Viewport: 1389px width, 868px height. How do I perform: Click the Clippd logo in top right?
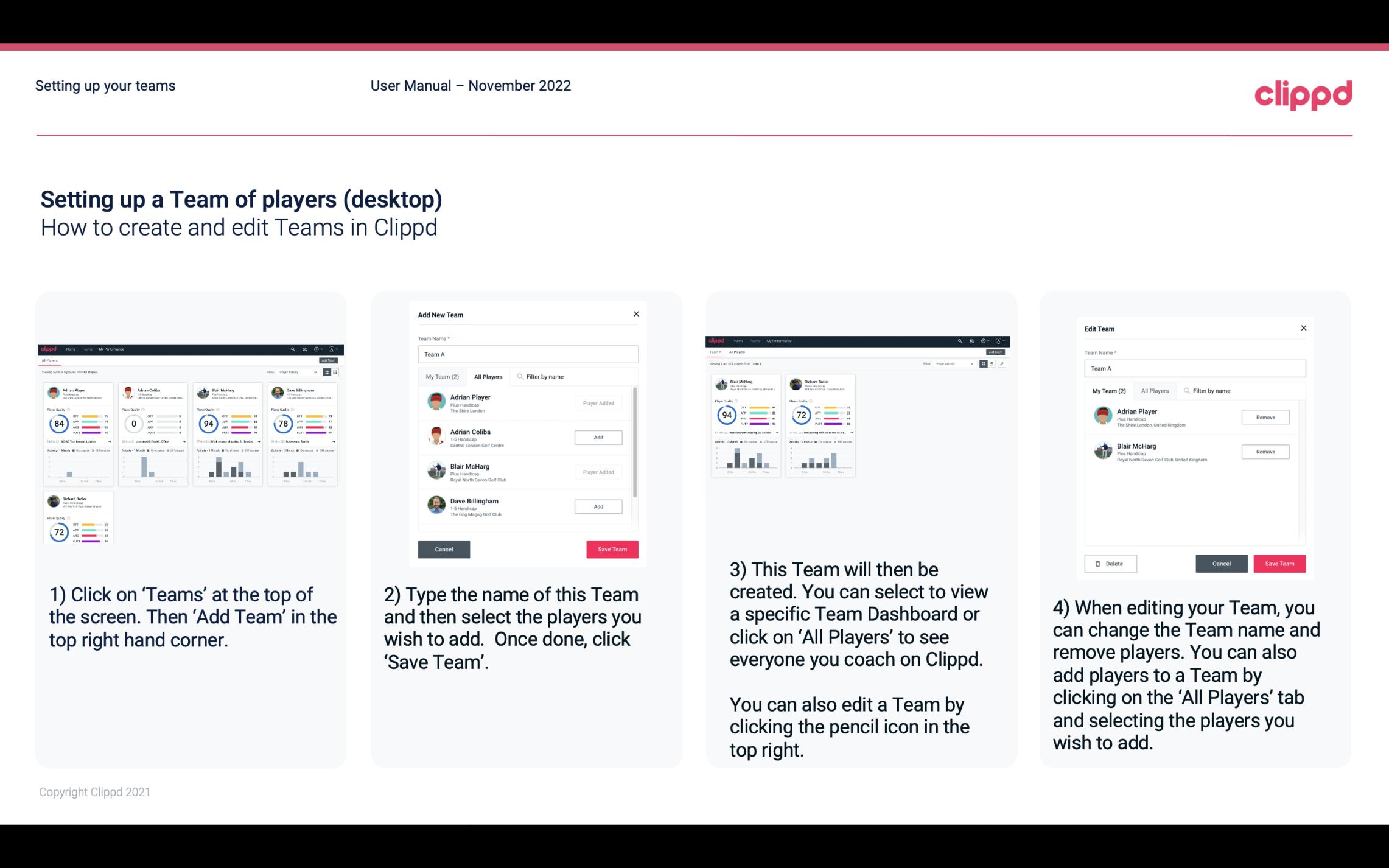[x=1304, y=94]
